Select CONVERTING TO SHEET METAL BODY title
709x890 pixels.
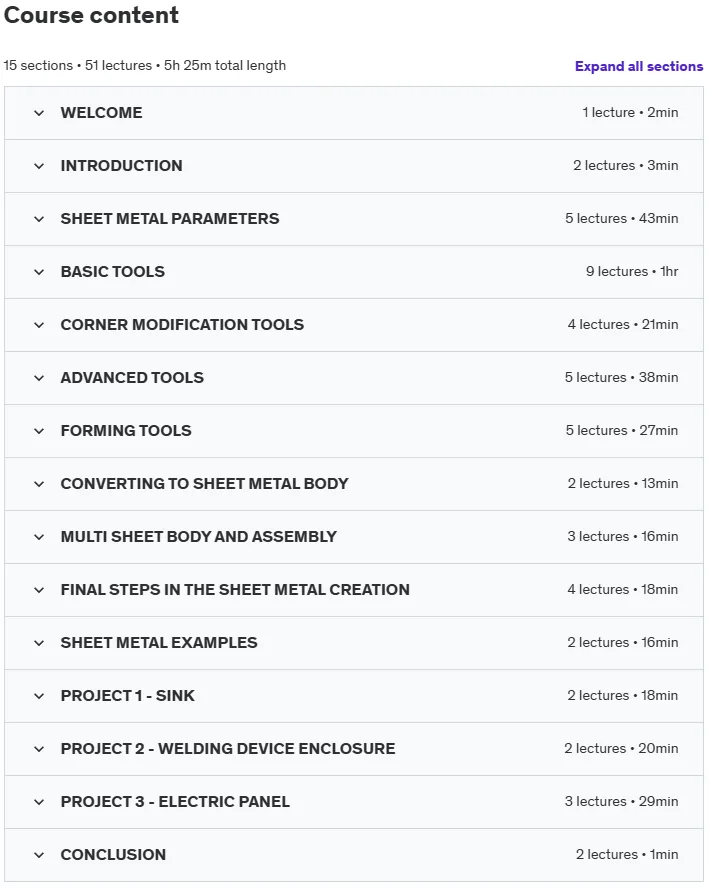point(204,484)
